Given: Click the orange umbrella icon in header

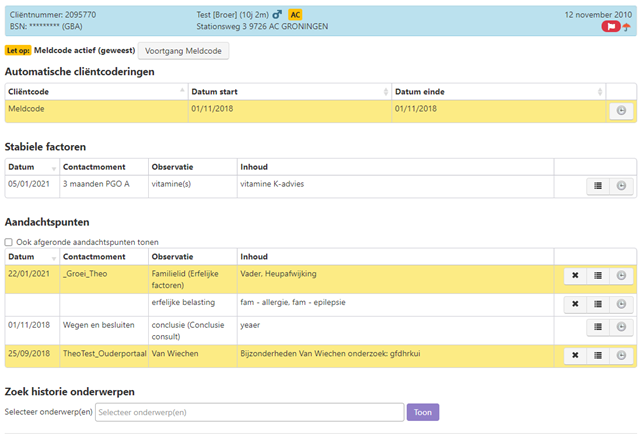Looking at the screenshot, I should (626, 27).
